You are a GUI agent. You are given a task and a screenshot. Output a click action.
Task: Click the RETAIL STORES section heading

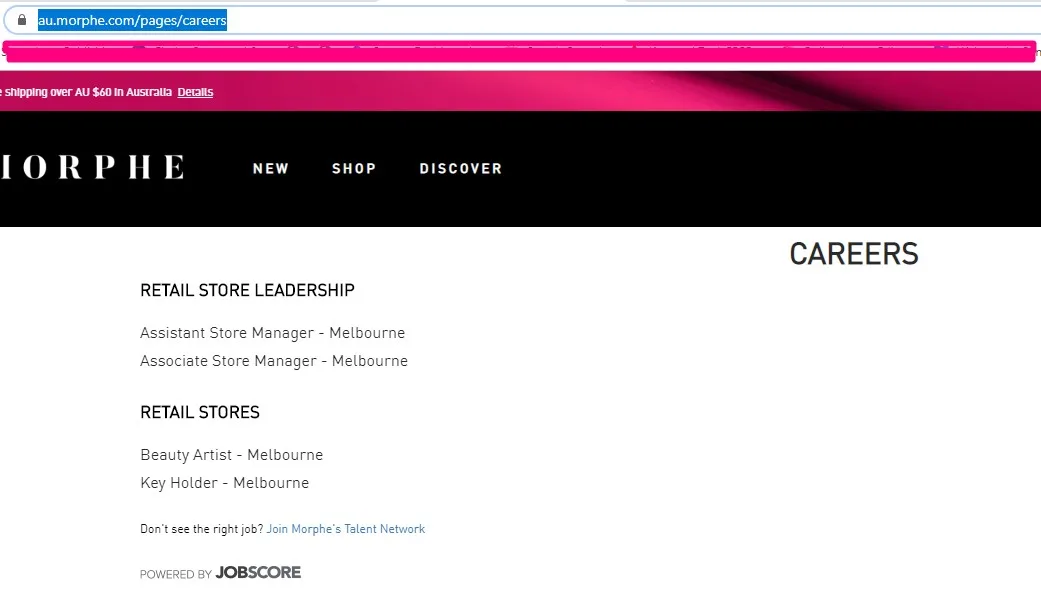(199, 412)
